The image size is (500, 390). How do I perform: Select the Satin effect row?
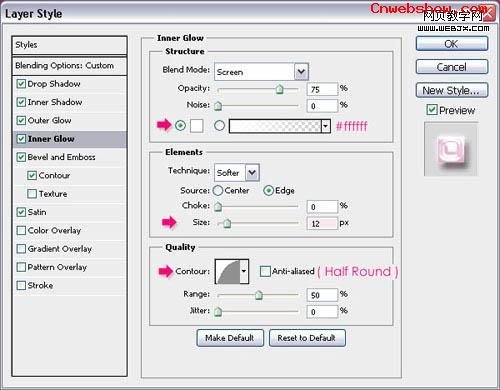click(x=70, y=212)
